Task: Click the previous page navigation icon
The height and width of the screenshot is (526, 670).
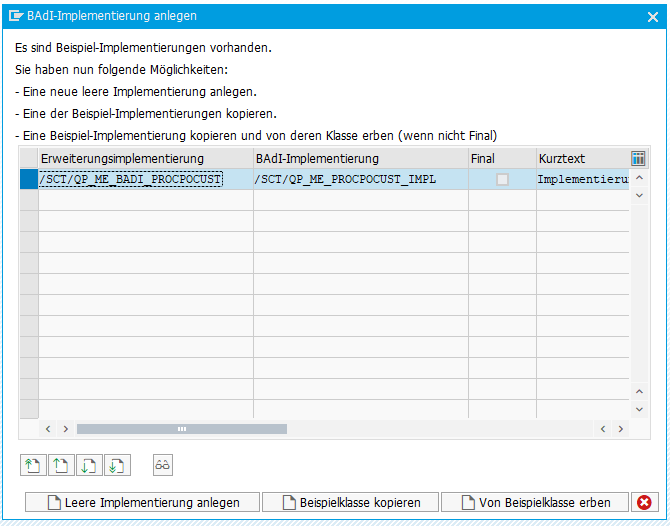Action: (61, 465)
